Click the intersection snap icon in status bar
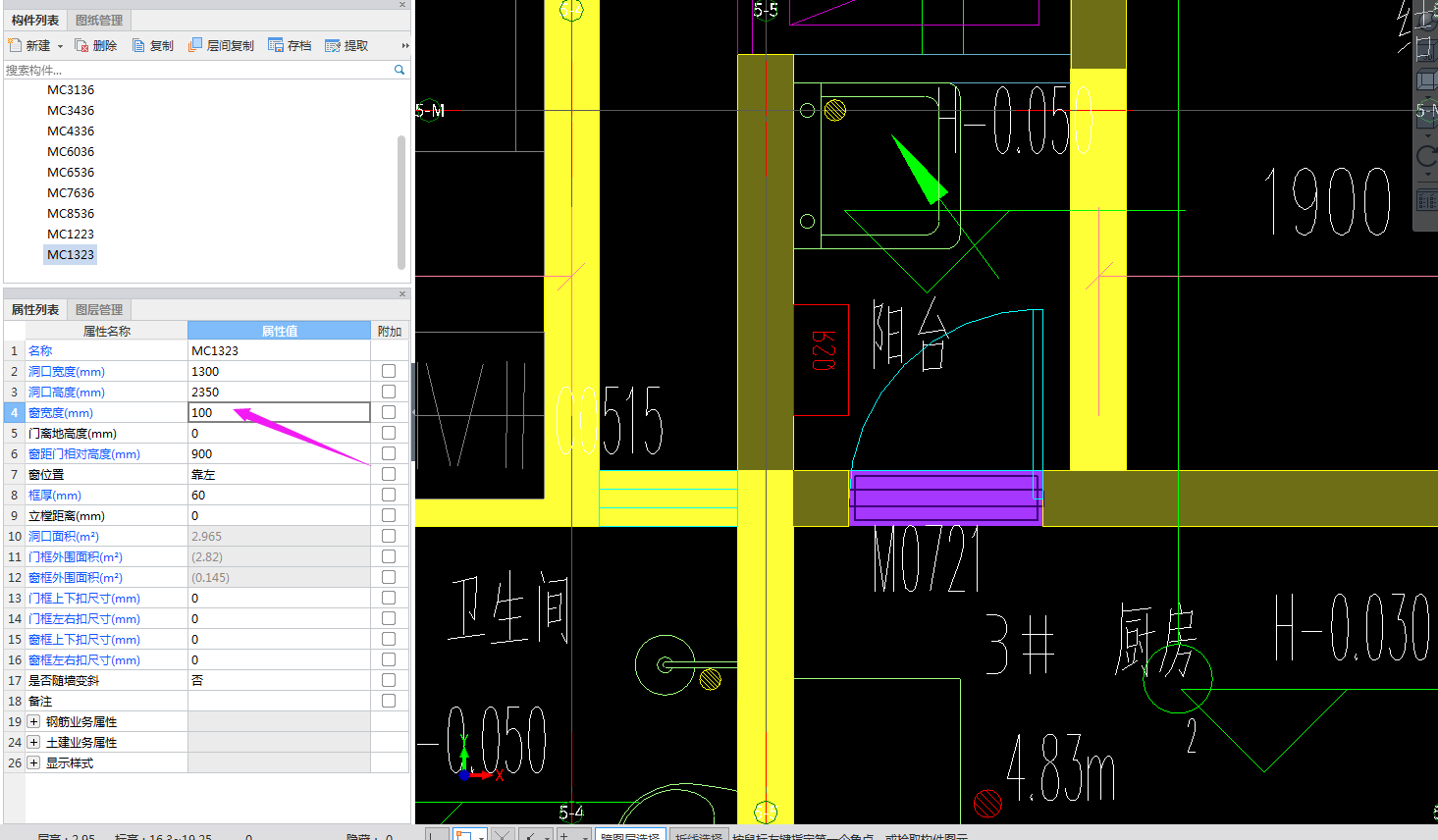 [x=503, y=834]
